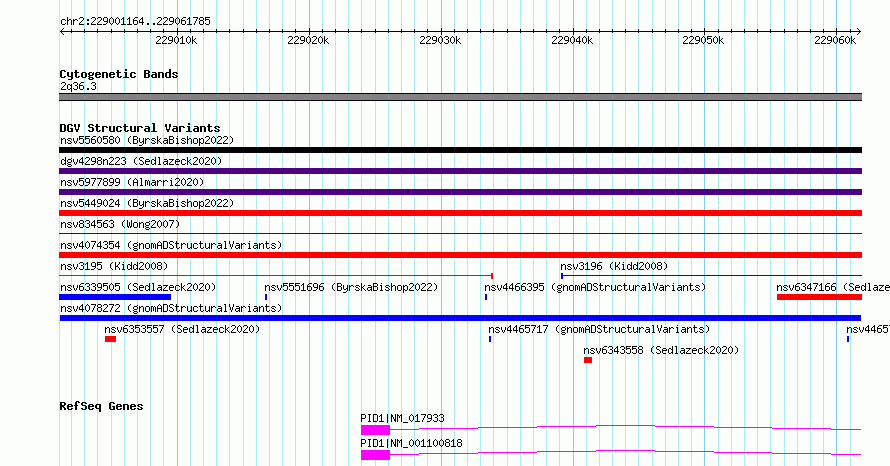
Task: Click the PID1|NM_001100818 intron line
Action: click(625, 452)
